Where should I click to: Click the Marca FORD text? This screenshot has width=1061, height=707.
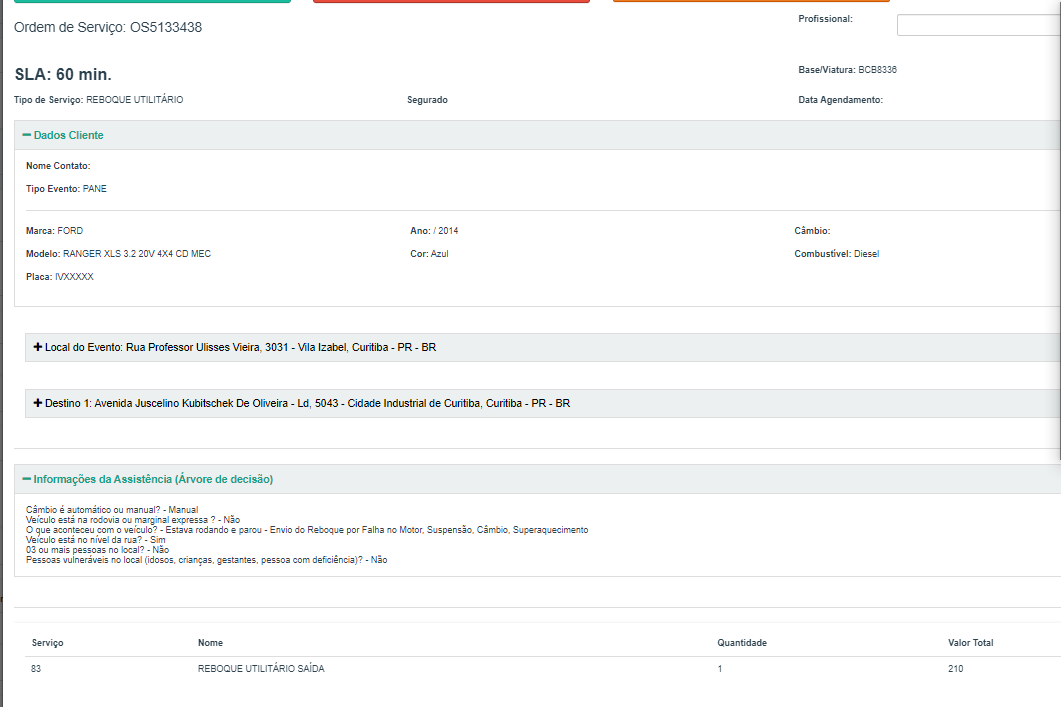tap(54, 231)
